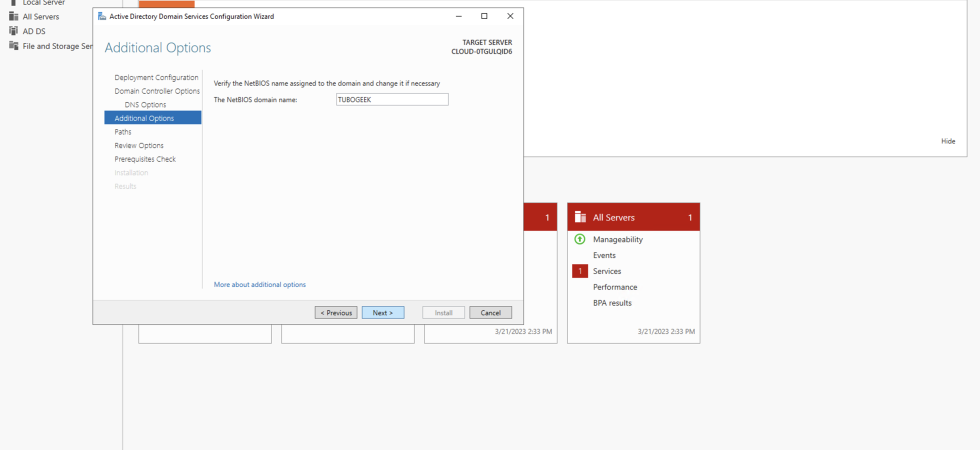Image resolution: width=980 pixels, height=450 pixels.
Task: Click the green Manageability status icon
Action: (579, 239)
